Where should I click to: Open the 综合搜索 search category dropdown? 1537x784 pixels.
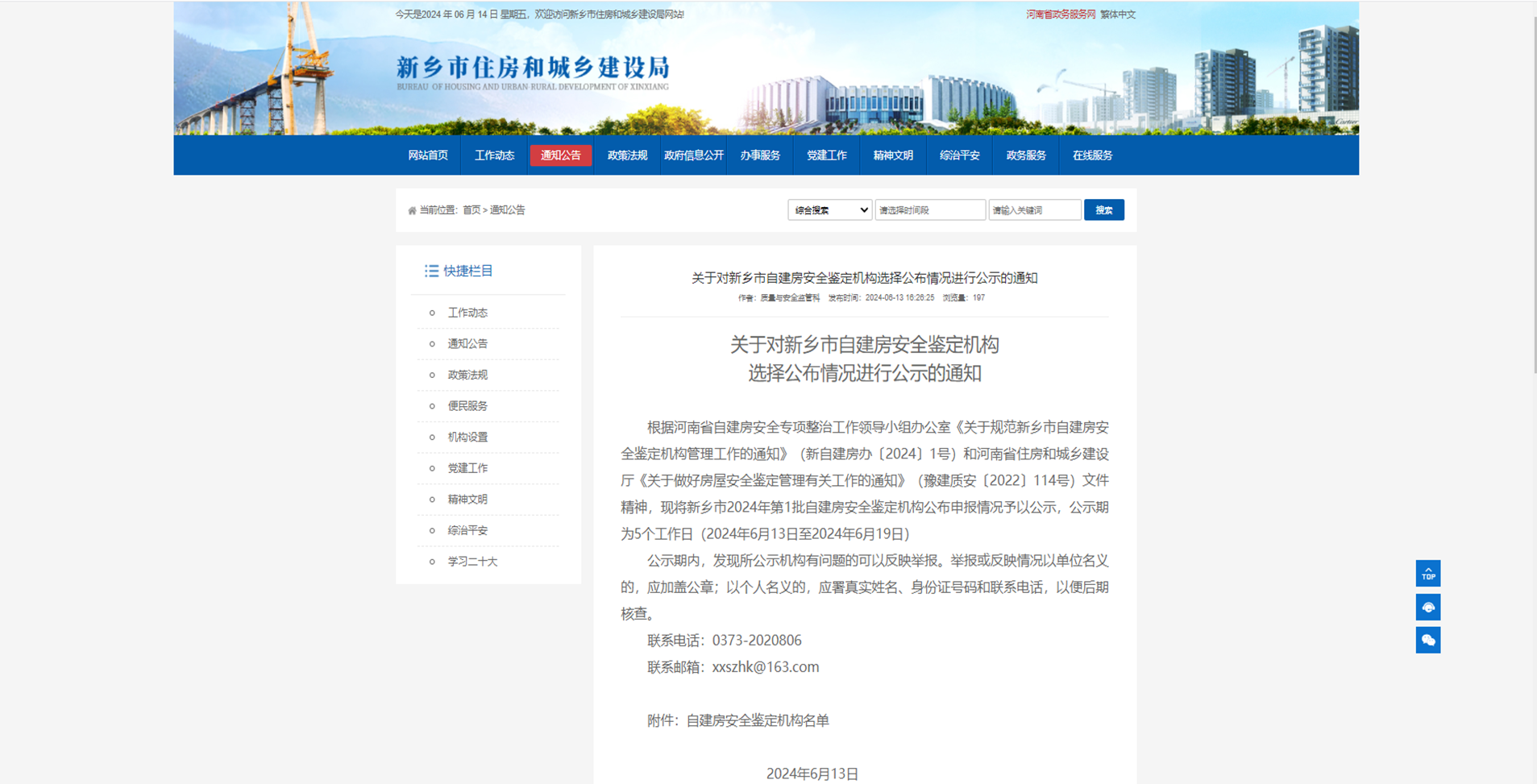[x=829, y=209]
